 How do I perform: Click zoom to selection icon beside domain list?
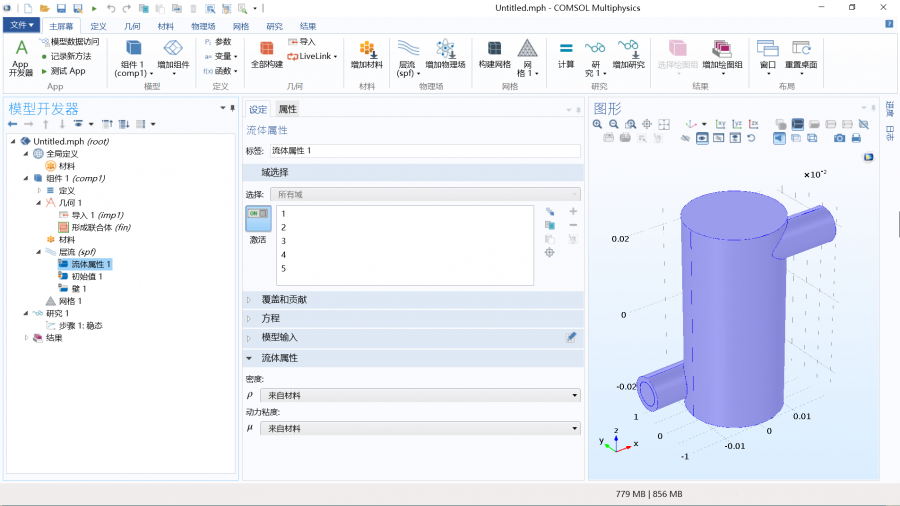tap(550, 253)
